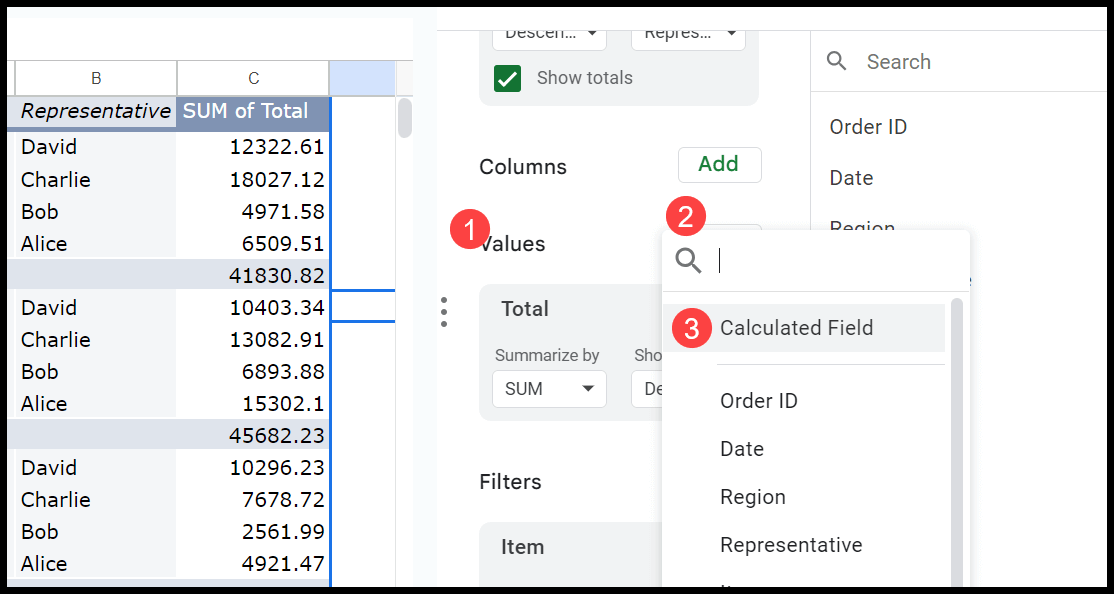Screen dimensions: 1114x594
Task: Click the Item filter card title
Action: pyautogui.click(x=523, y=547)
